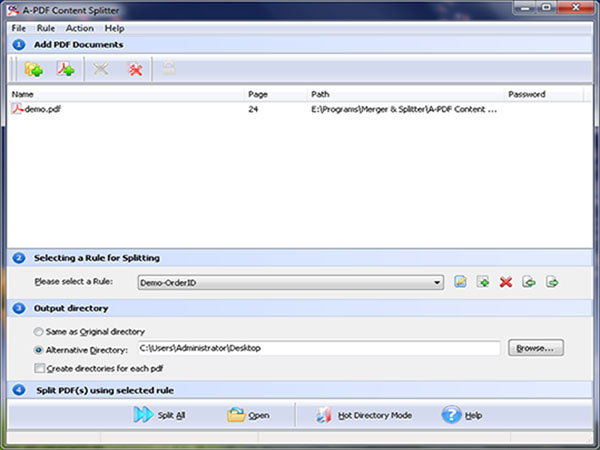
Task: Select the demo.pdf file row
Action: (x=298, y=109)
